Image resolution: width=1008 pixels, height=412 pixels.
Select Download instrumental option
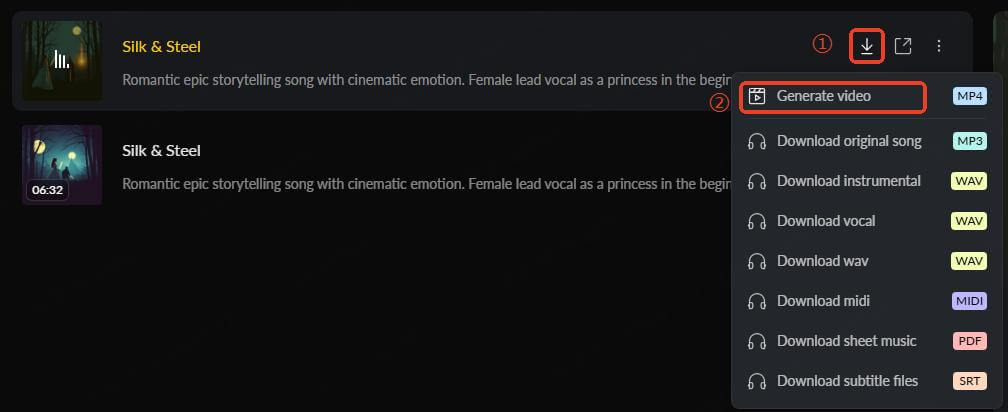click(849, 181)
